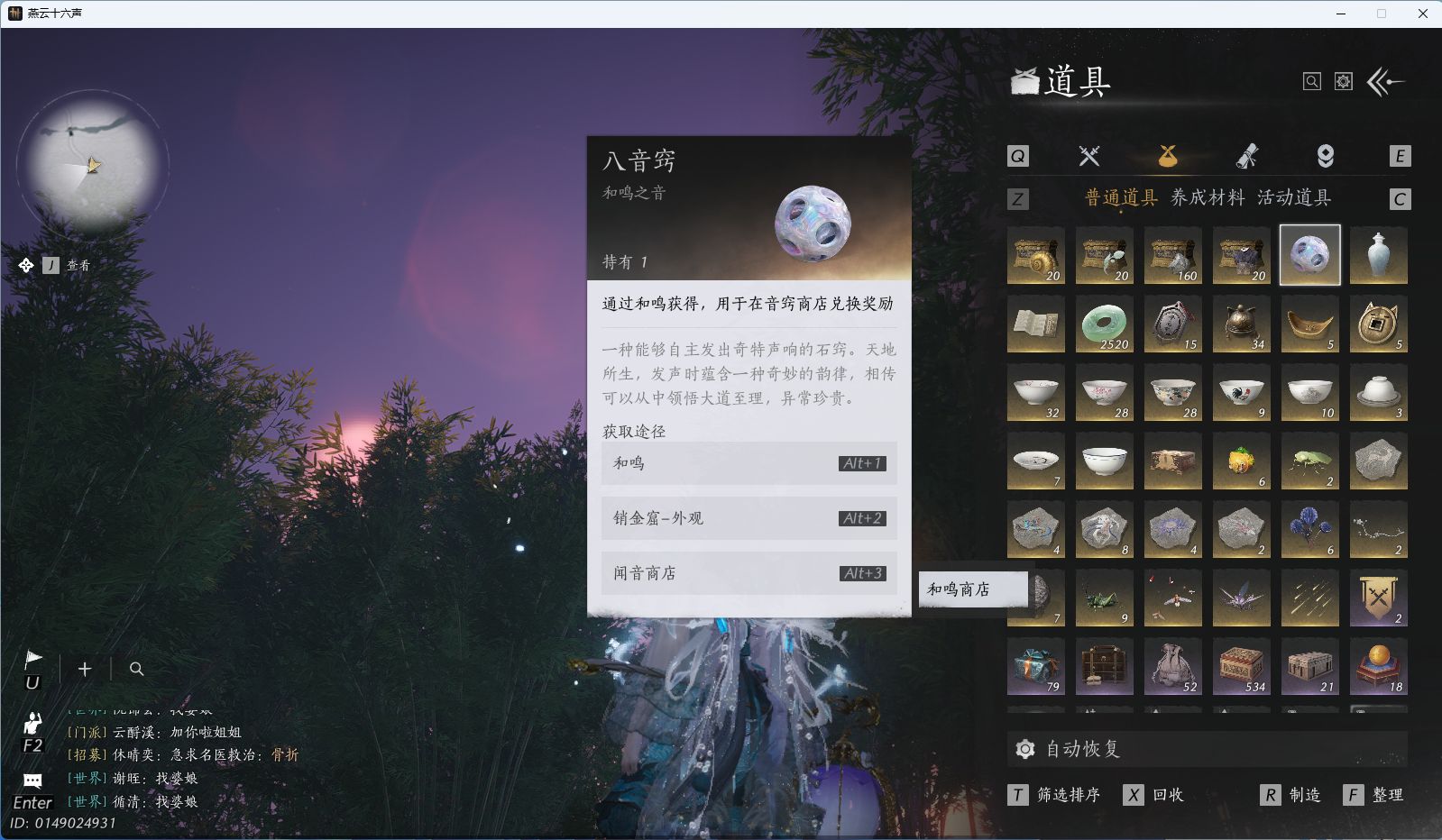Select the gold ingot item
The height and width of the screenshot is (840, 1442).
(1309, 324)
